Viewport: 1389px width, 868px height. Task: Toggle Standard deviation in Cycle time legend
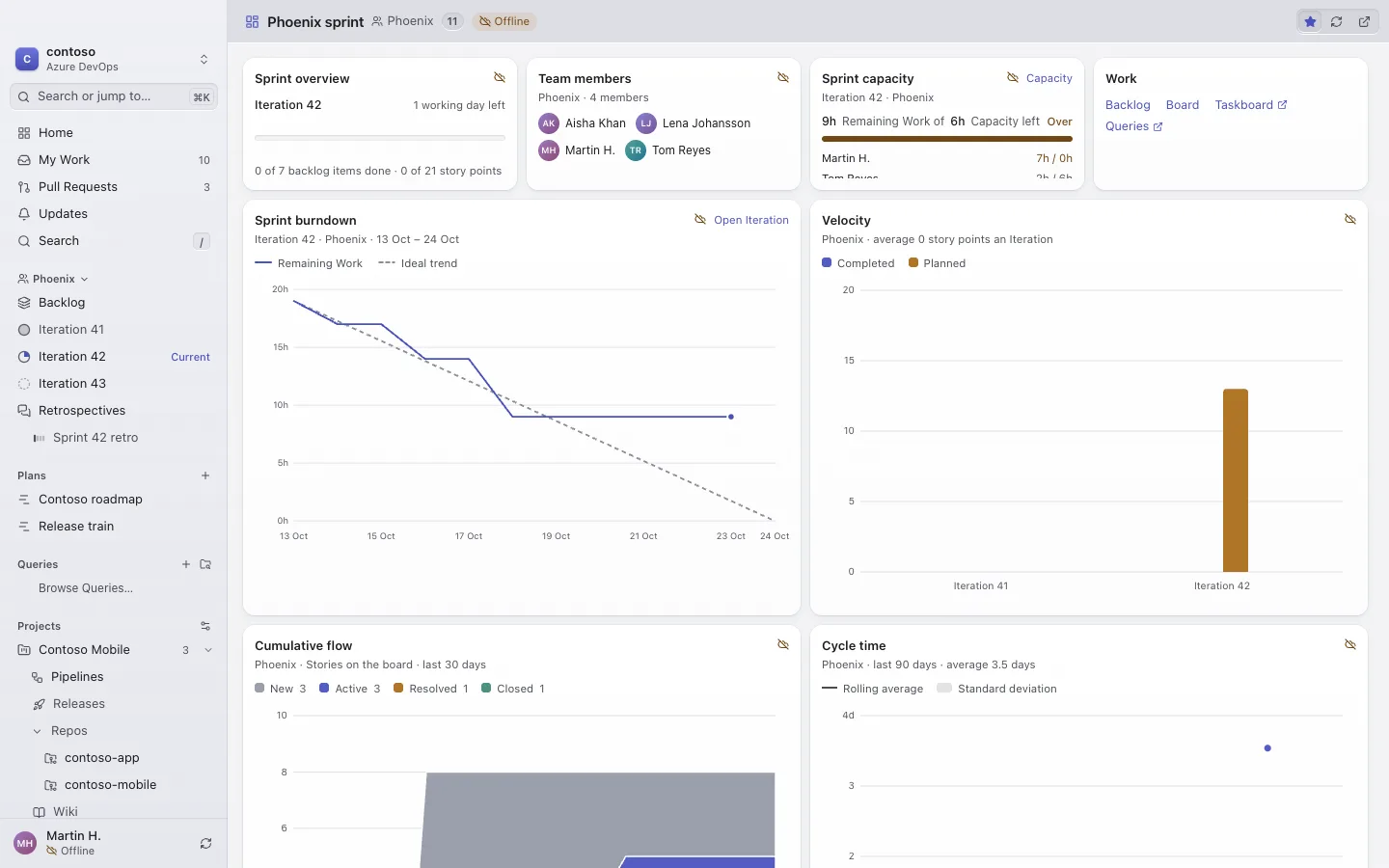(x=996, y=689)
